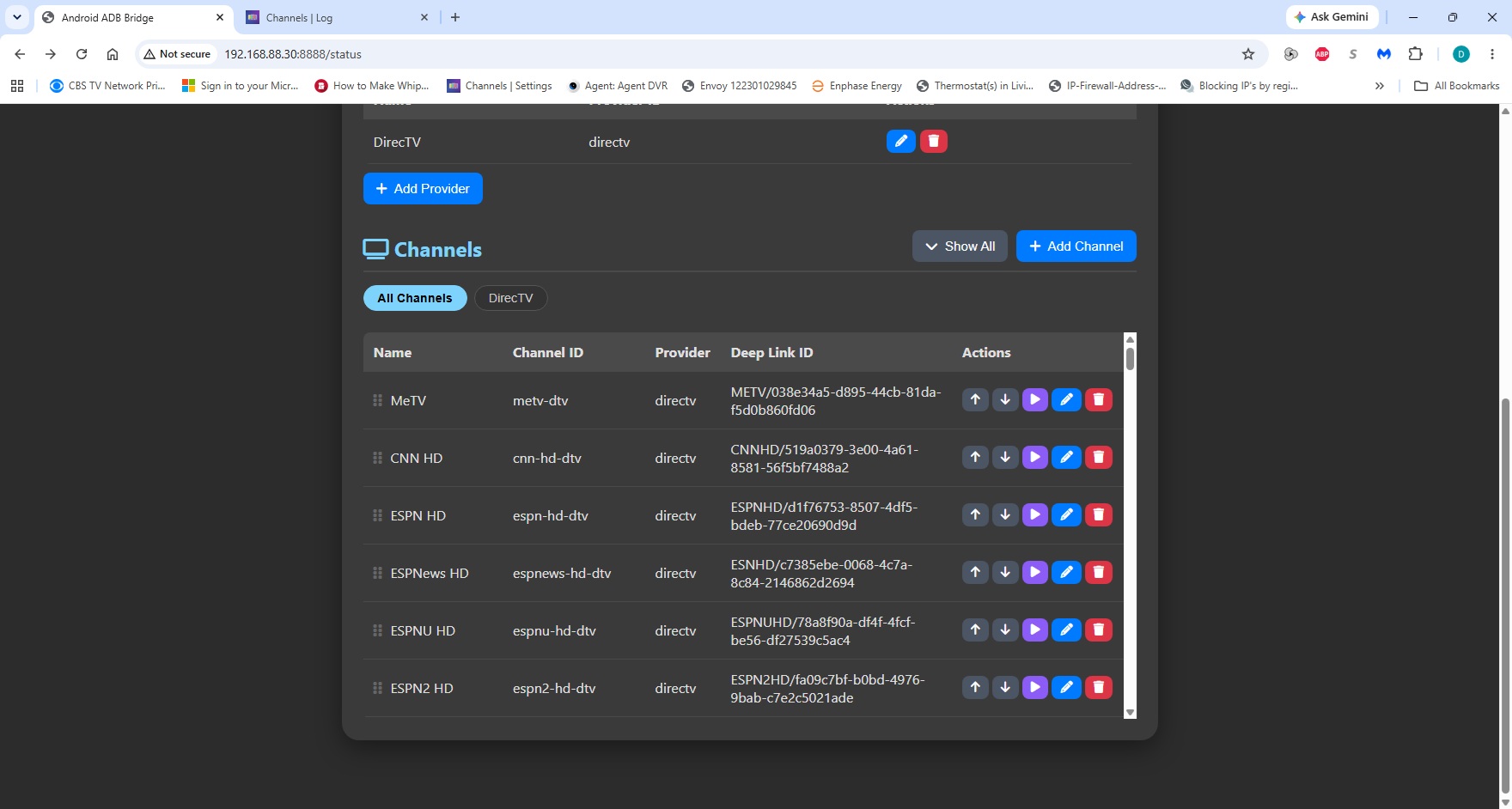Open All Bookmarks folder
Viewport: 1512px width, 809px height.
point(1457,86)
